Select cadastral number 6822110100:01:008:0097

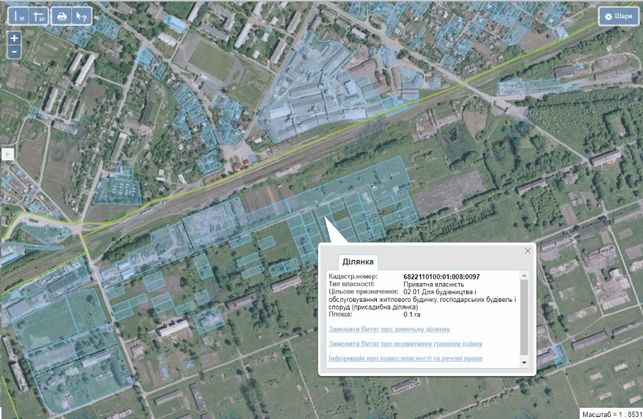pyautogui.click(x=442, y=277)
